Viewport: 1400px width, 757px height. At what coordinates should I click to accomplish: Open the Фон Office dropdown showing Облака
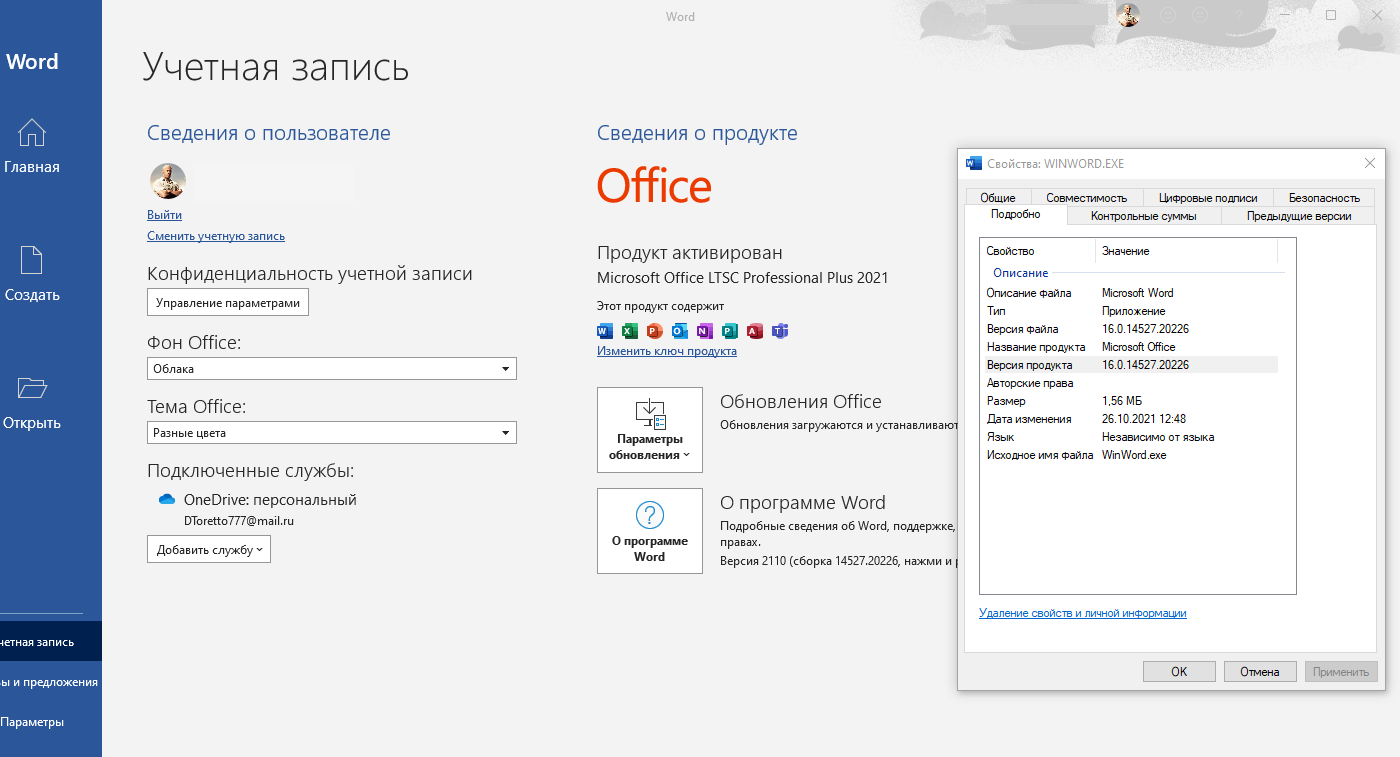(x=332, y=369)
